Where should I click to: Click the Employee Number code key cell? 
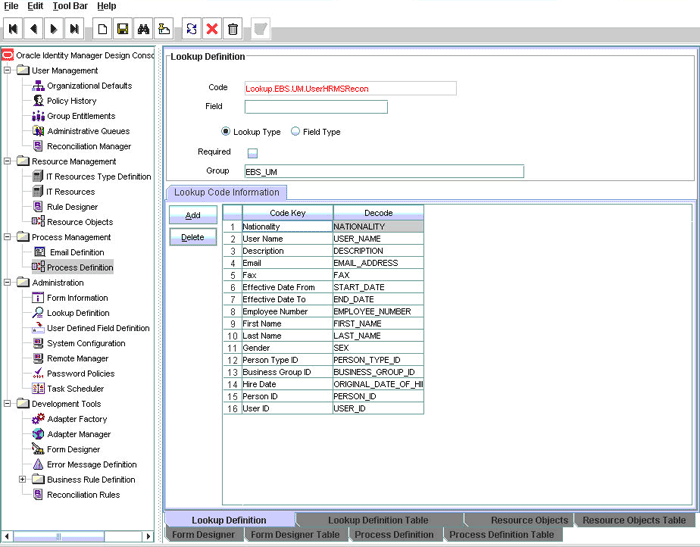pyautogui.click(x=288, y=311)
